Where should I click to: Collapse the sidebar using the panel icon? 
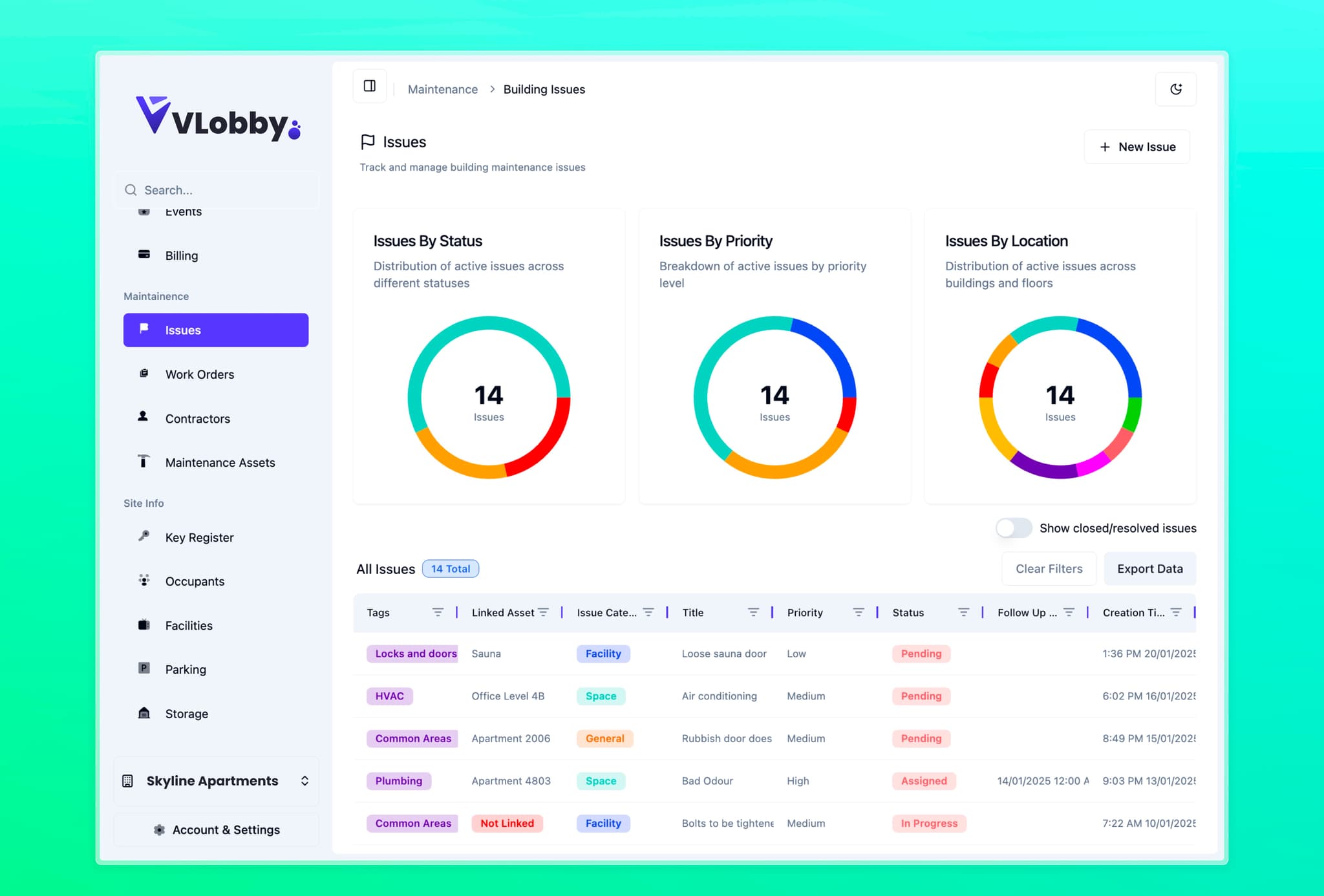coord(369,85)
